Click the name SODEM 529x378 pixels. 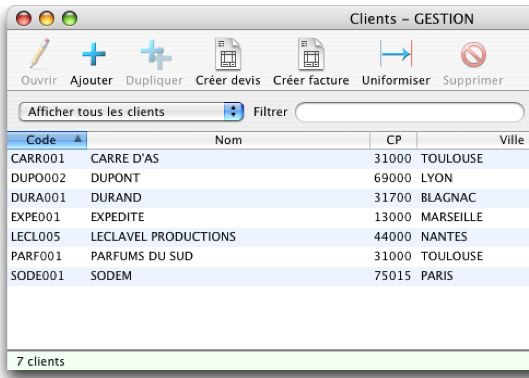click(x=111, y=276)
